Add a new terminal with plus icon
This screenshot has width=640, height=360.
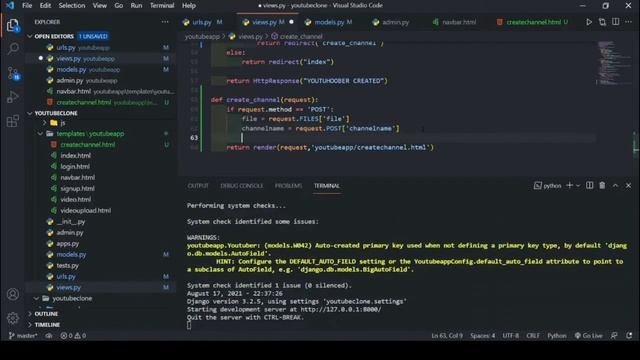tap(569, 186)
